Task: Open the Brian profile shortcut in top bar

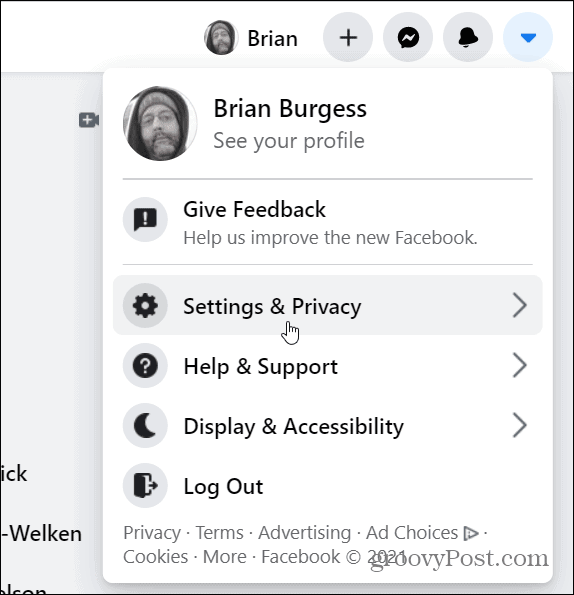Action: pos(252,38)
